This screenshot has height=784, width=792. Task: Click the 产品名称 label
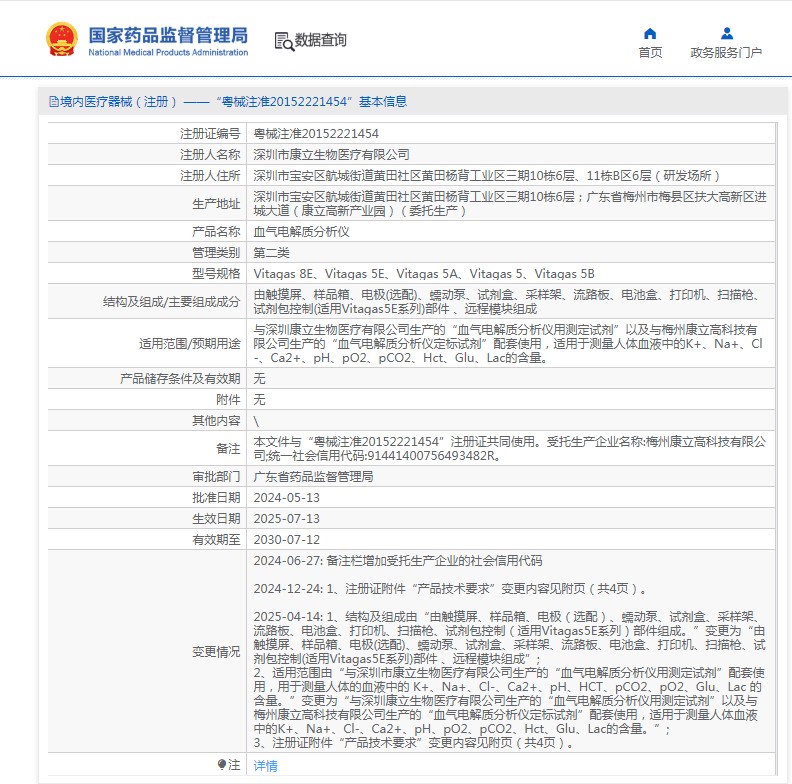[x=216, y=232]
